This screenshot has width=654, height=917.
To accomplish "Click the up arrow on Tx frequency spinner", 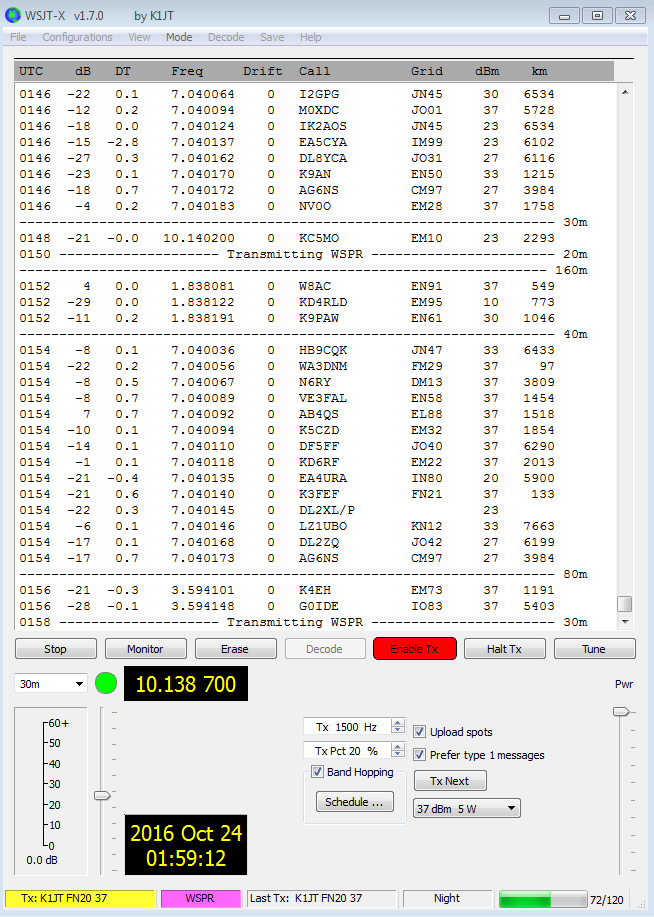I will coord(398,722).
